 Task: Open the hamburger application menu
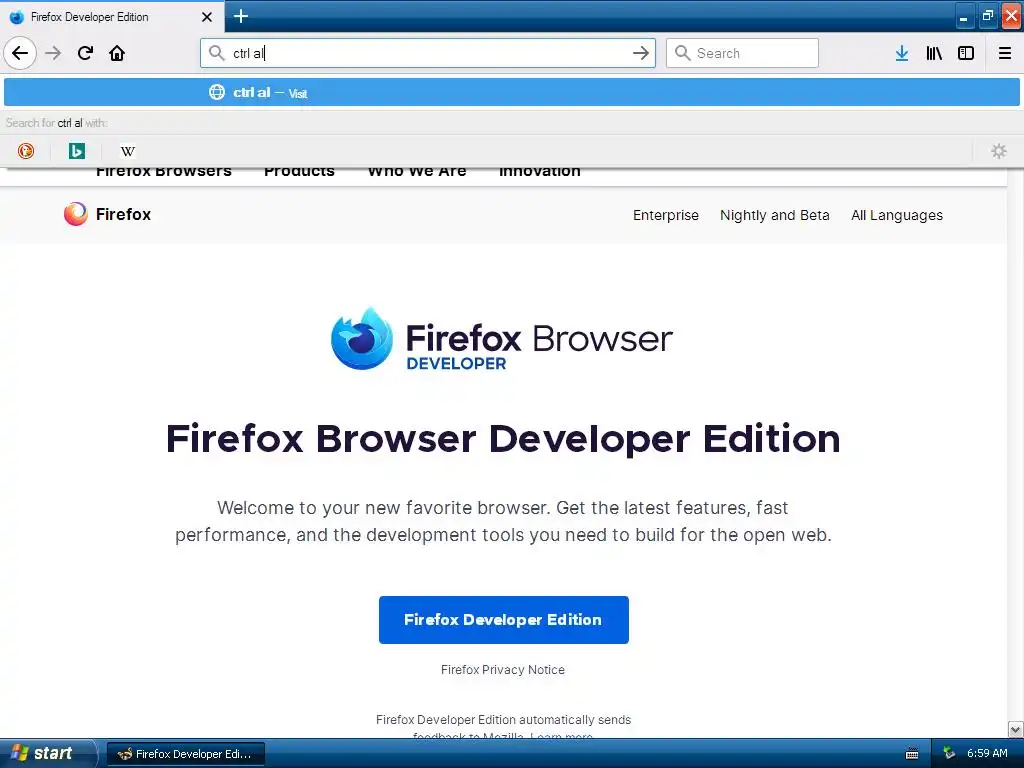[x=1005, y=53]
